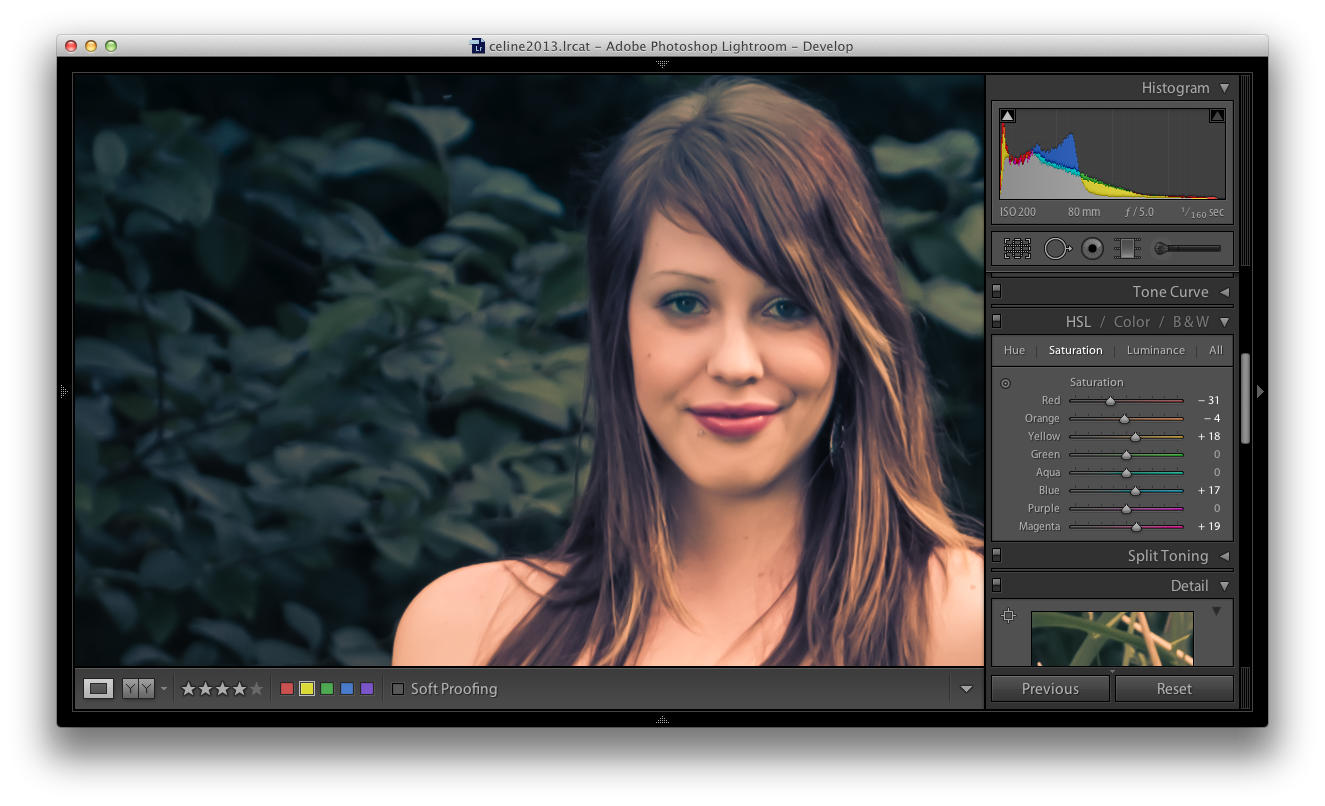Screen dimensions: 1325x806
Task: Switch to the Luminance tab in HSL
Action: point(1155,350)
